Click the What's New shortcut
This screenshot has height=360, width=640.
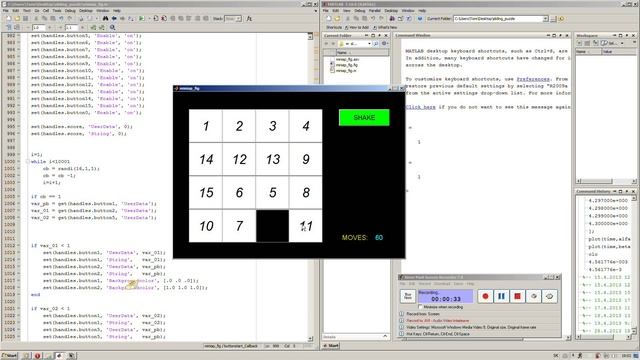385,27
